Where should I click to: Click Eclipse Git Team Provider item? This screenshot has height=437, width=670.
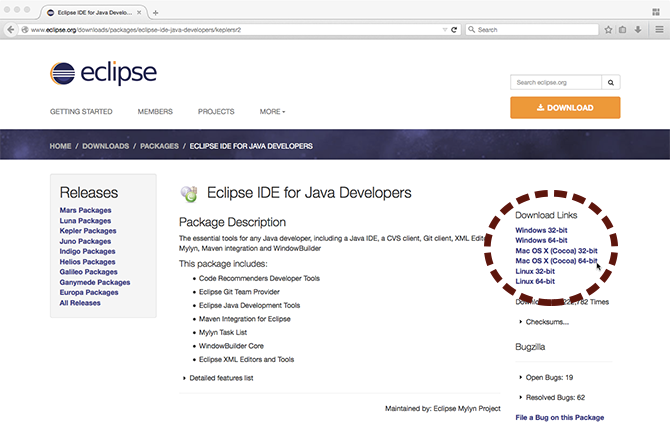pyautogui.click(x=239, y=292)
